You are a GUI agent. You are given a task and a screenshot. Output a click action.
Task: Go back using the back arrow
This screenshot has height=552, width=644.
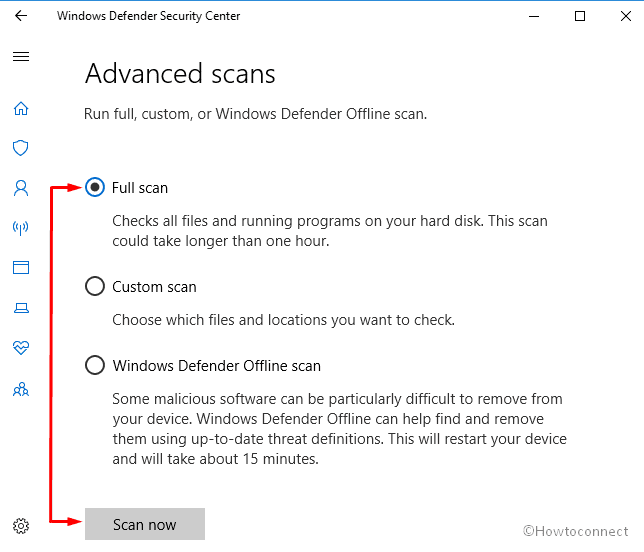click(x=21, y=16)
